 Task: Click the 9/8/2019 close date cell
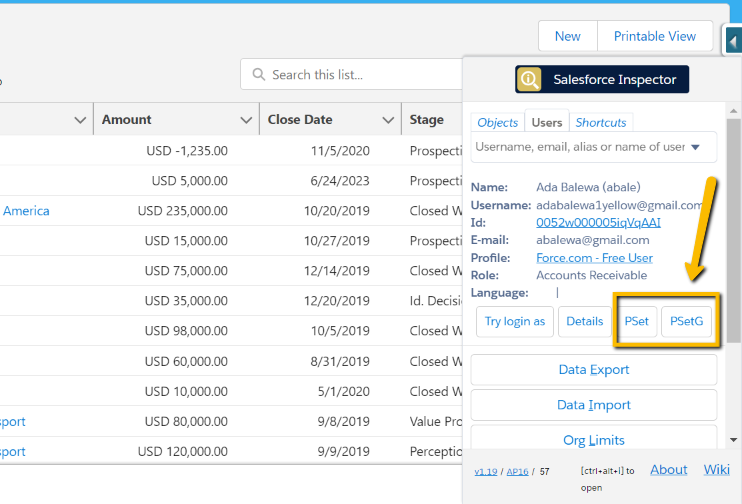344,422
